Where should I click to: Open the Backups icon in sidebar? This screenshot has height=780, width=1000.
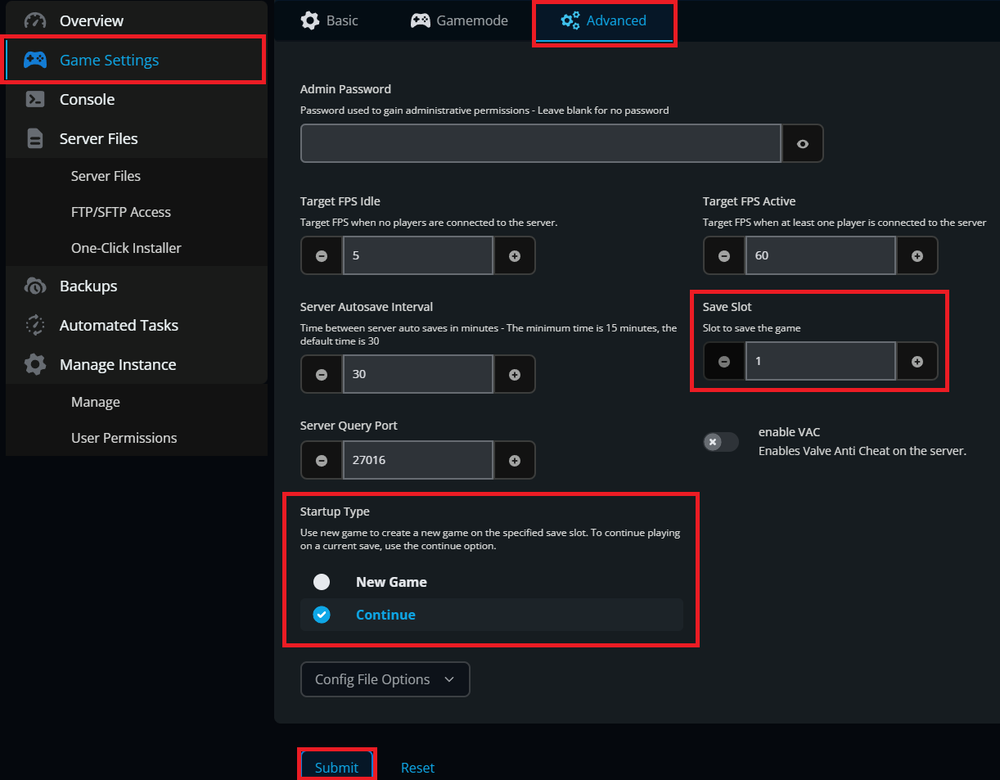pos(35,286)
